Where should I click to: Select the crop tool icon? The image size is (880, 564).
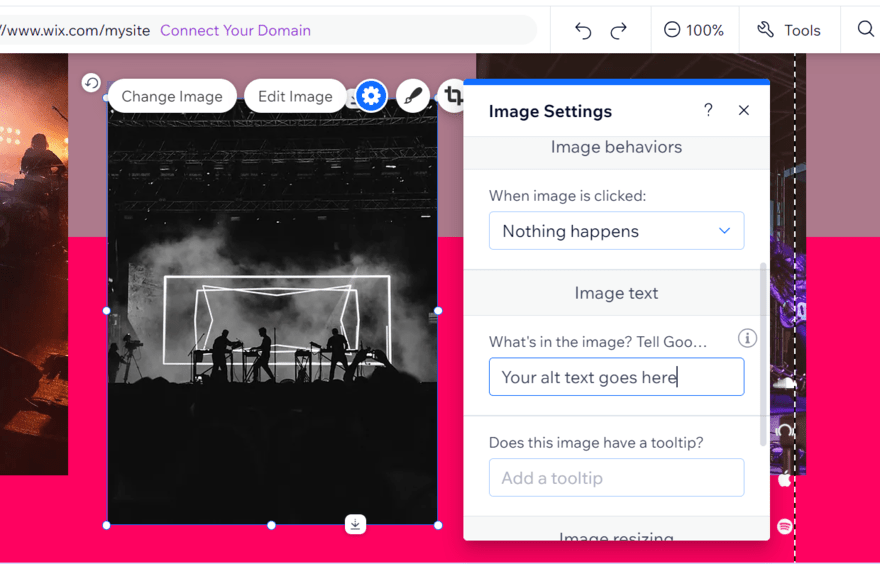click(452, 96)
